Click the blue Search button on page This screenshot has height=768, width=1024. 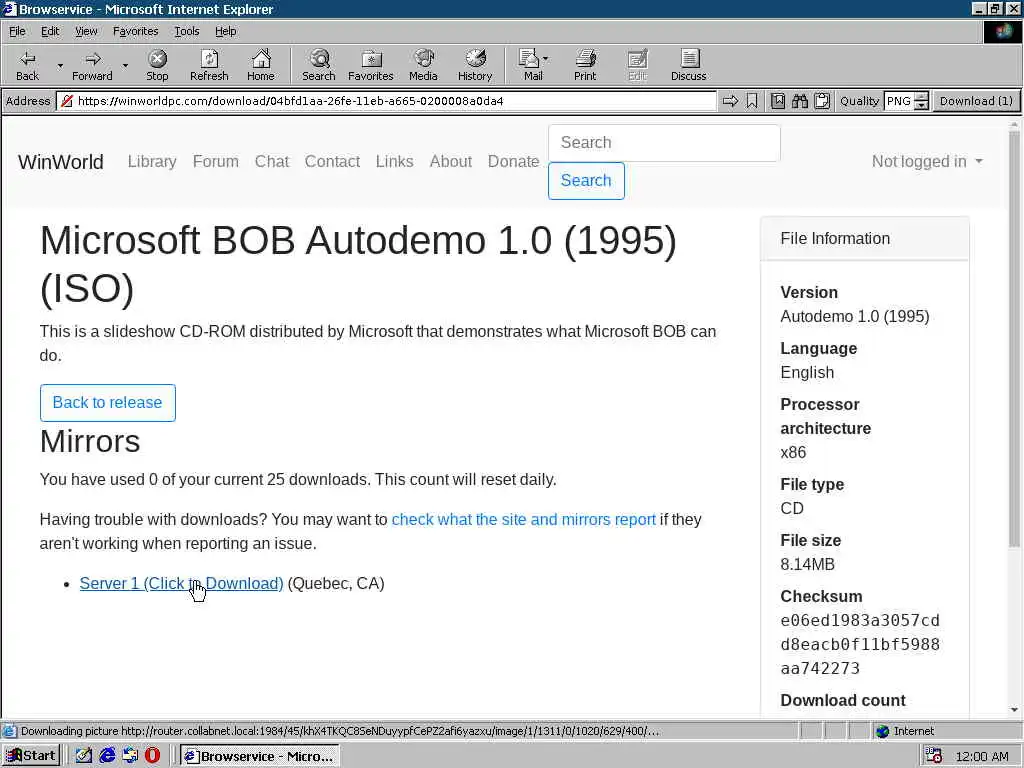[x=586, y=181]
